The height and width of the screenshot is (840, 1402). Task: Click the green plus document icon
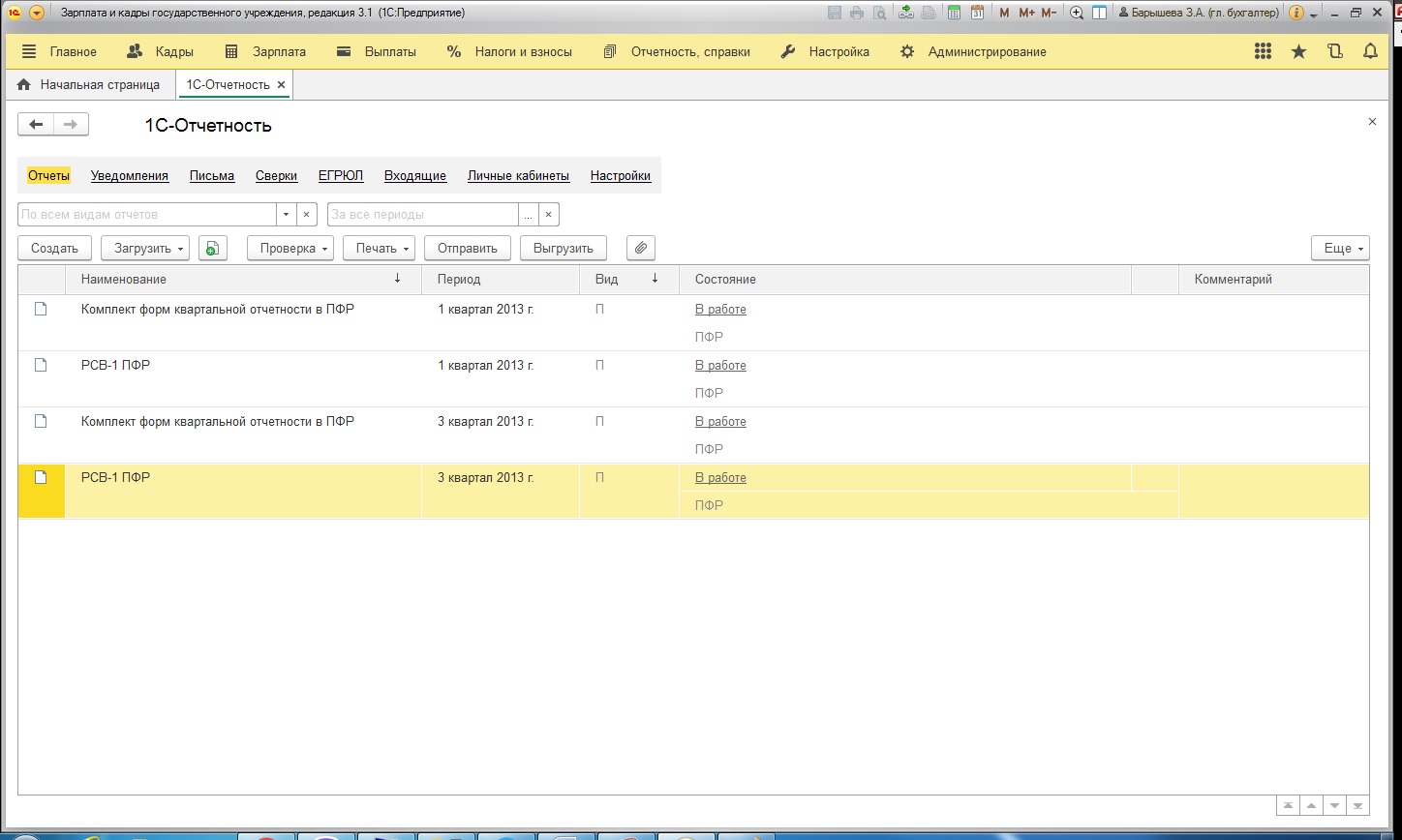pyautogui.click(x=212, y=249)
